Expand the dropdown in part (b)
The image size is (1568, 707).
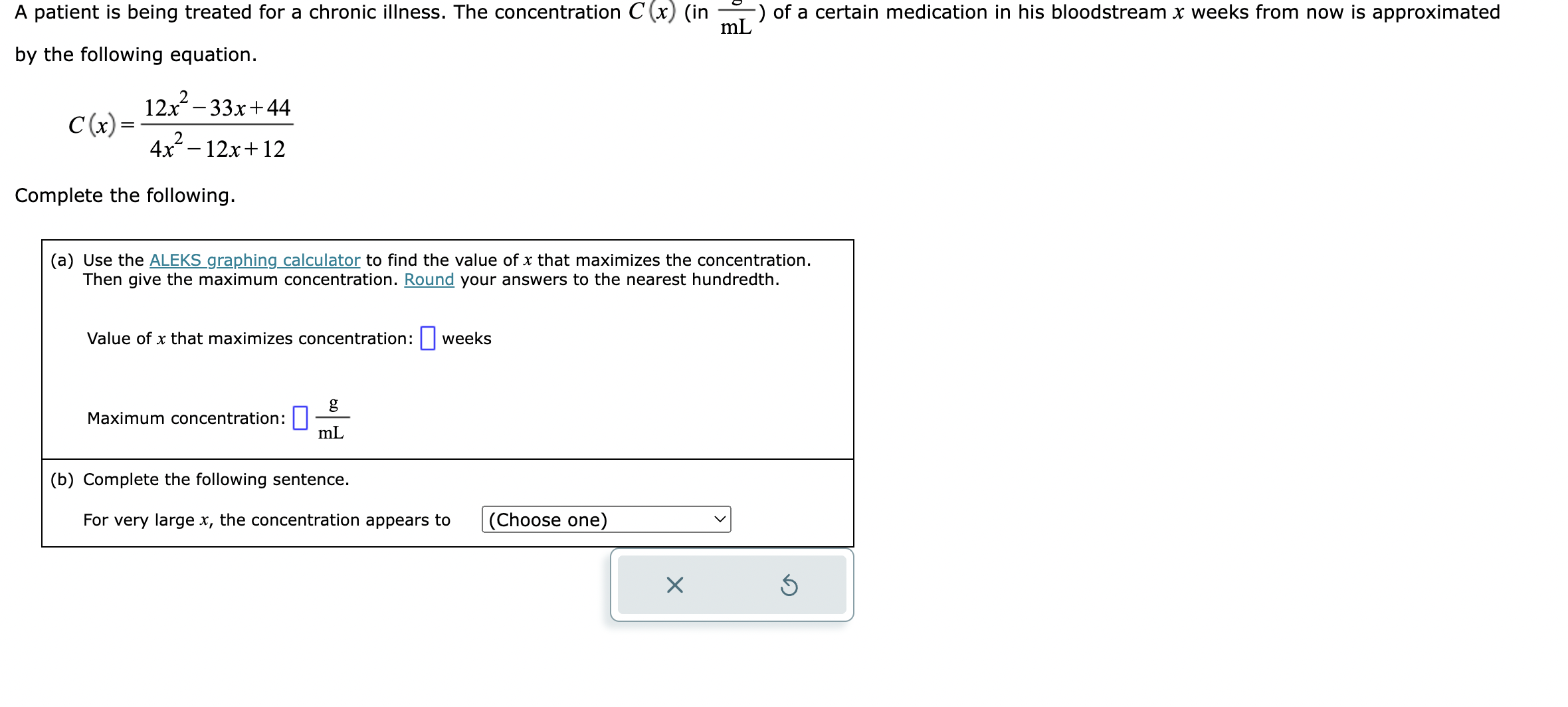[605, 520]
